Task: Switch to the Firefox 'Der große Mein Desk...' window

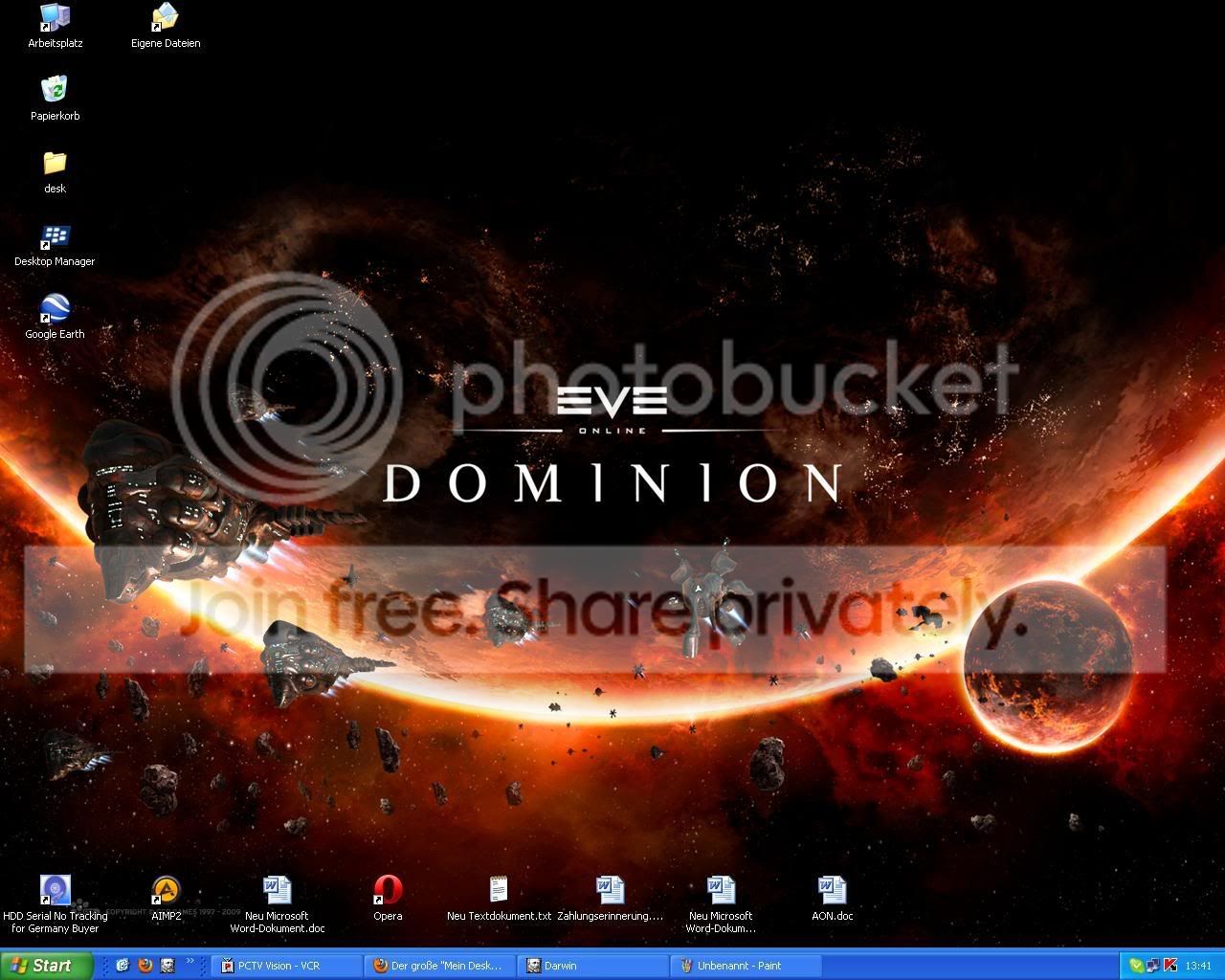Action: point(440,966)
